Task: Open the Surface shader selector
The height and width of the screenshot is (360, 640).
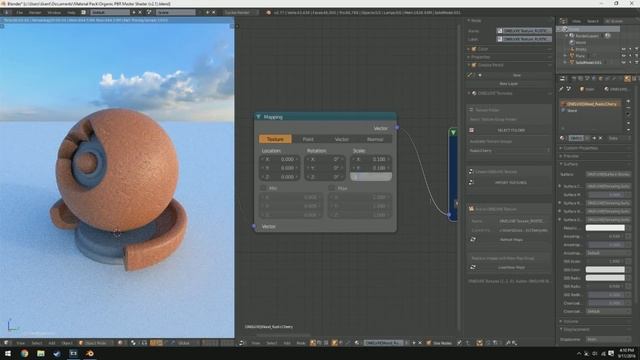Action: (x=608, y=174)
